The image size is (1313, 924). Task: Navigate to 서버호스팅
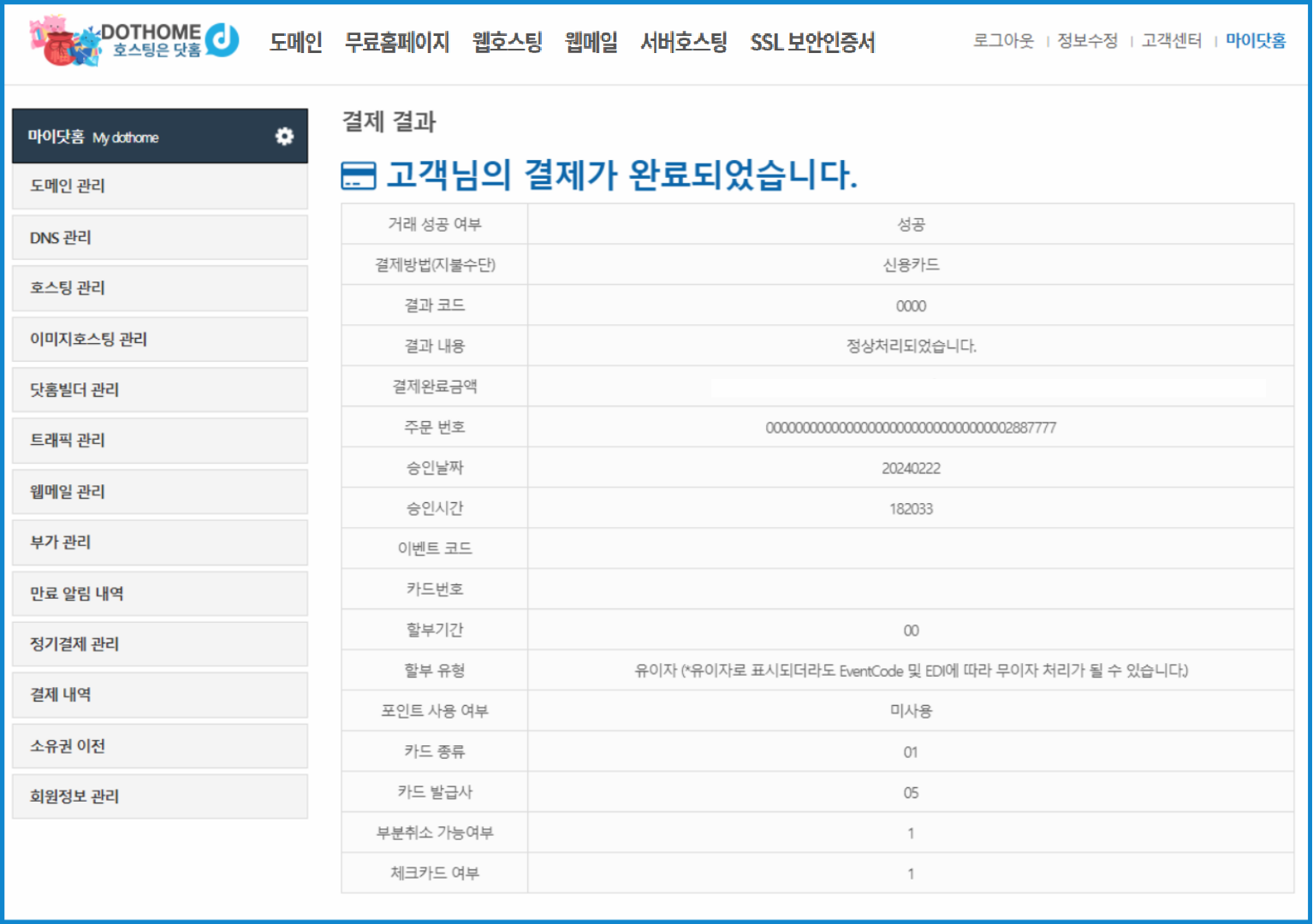[683, 42]
